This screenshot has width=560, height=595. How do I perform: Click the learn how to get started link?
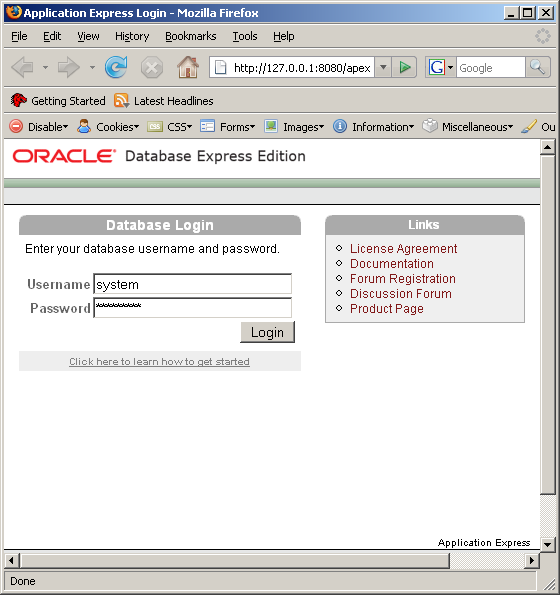159,362
